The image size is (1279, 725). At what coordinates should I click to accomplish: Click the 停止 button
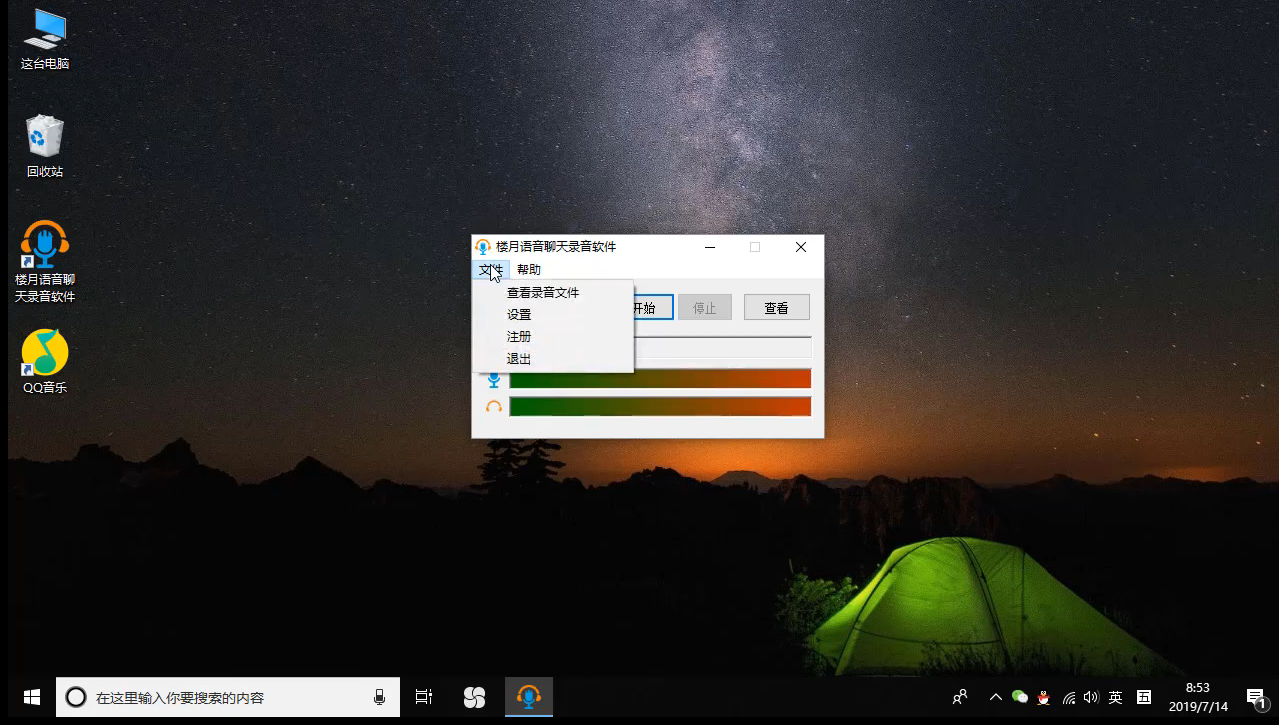tap(705, 308)
